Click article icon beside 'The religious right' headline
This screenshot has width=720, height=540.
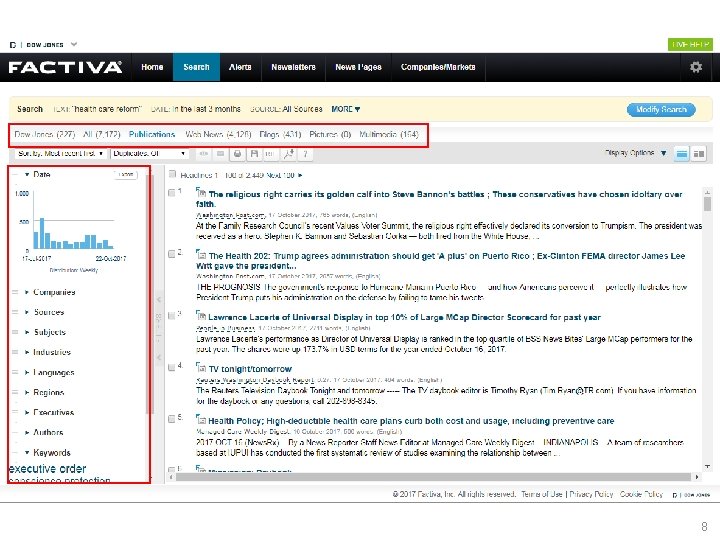point(201,191)
